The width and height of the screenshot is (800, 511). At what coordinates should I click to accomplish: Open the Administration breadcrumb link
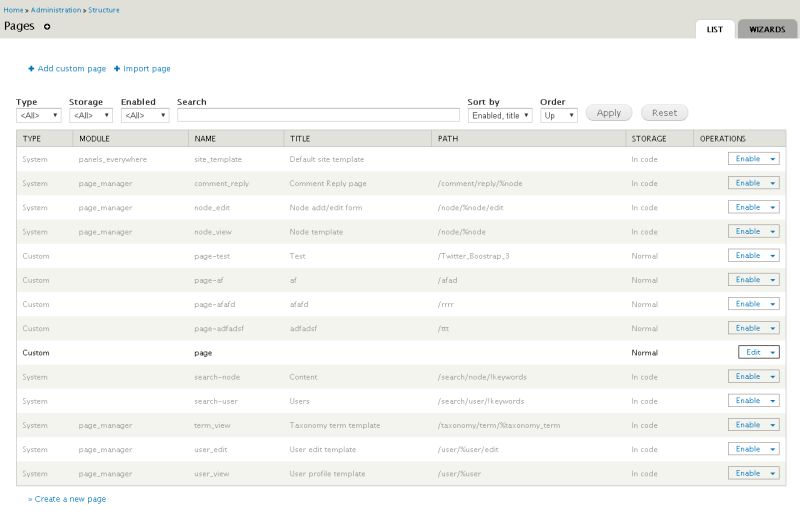point(56,10)
